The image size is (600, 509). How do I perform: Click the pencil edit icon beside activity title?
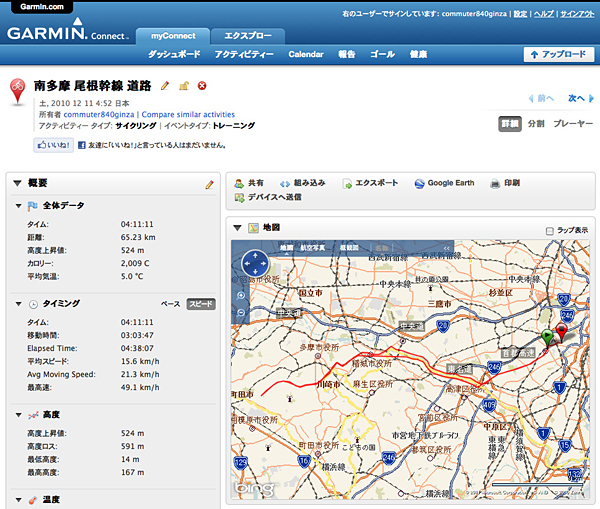[x=165, y=86]
